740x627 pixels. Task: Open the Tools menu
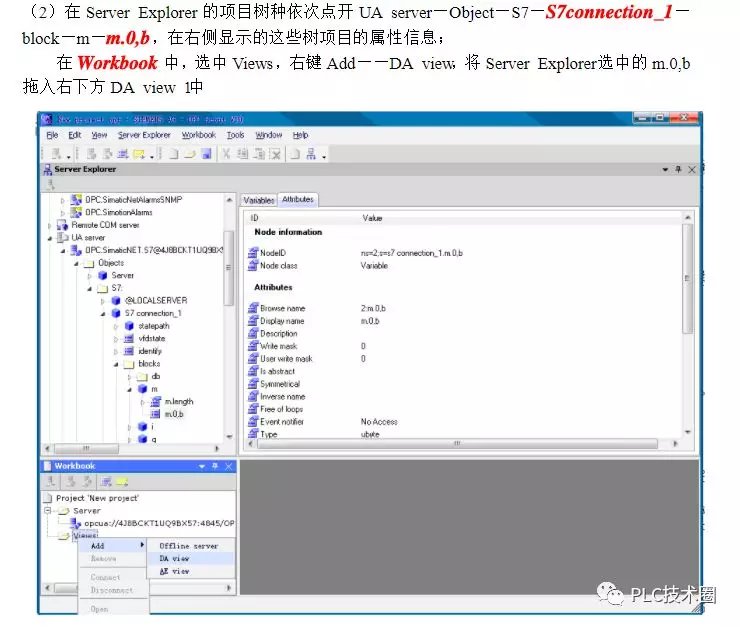coord(235,135)
